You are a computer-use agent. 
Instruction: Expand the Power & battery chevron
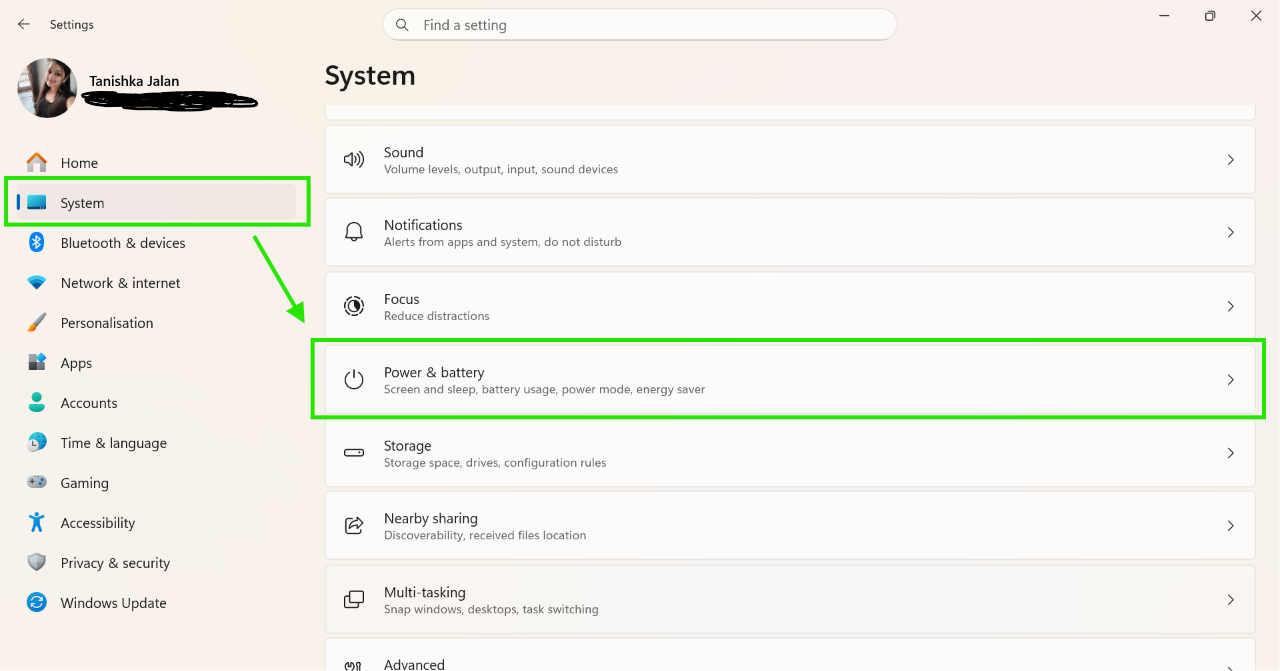(x=1231, y=380)
